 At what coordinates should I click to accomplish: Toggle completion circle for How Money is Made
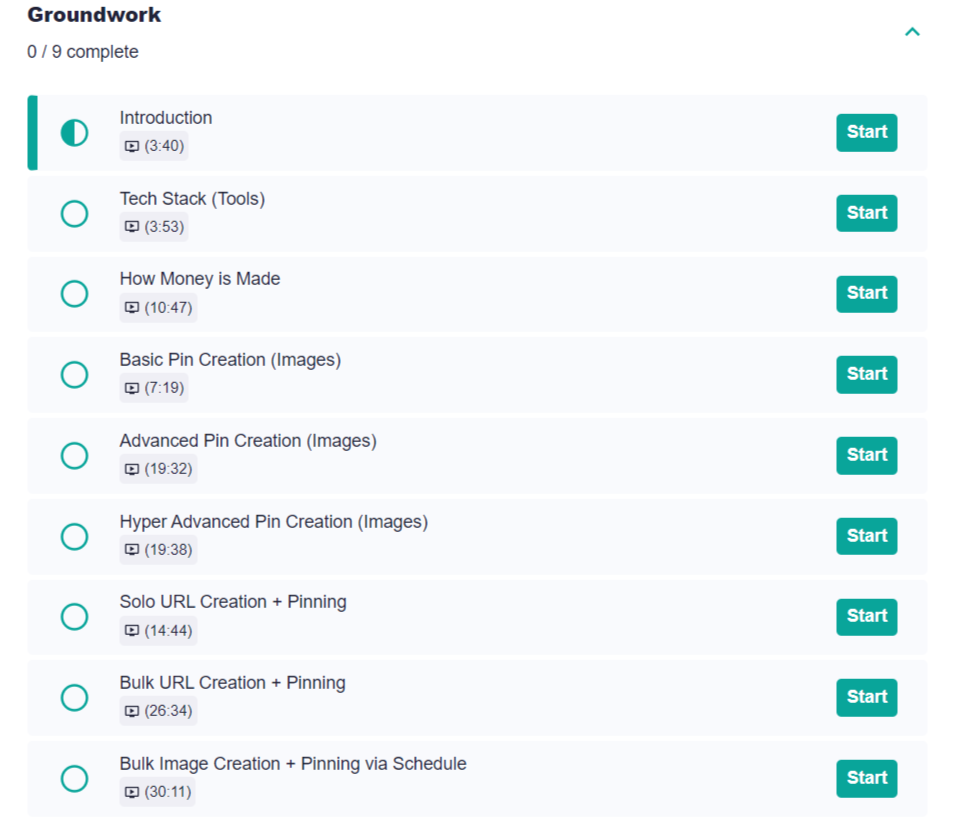(75, 294)
